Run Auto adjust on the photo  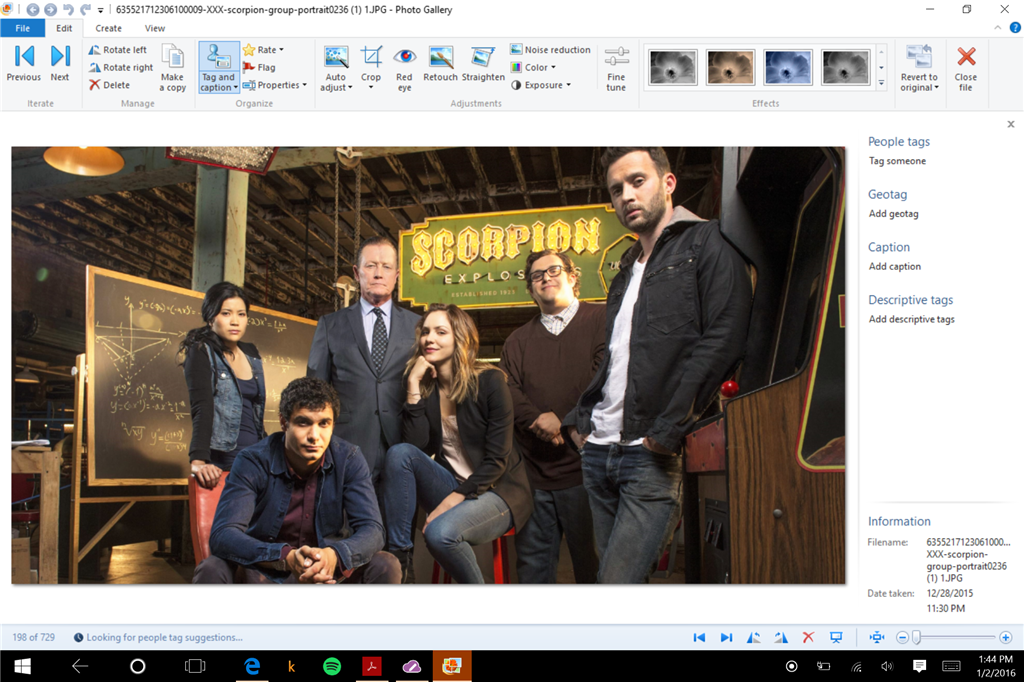336,68
